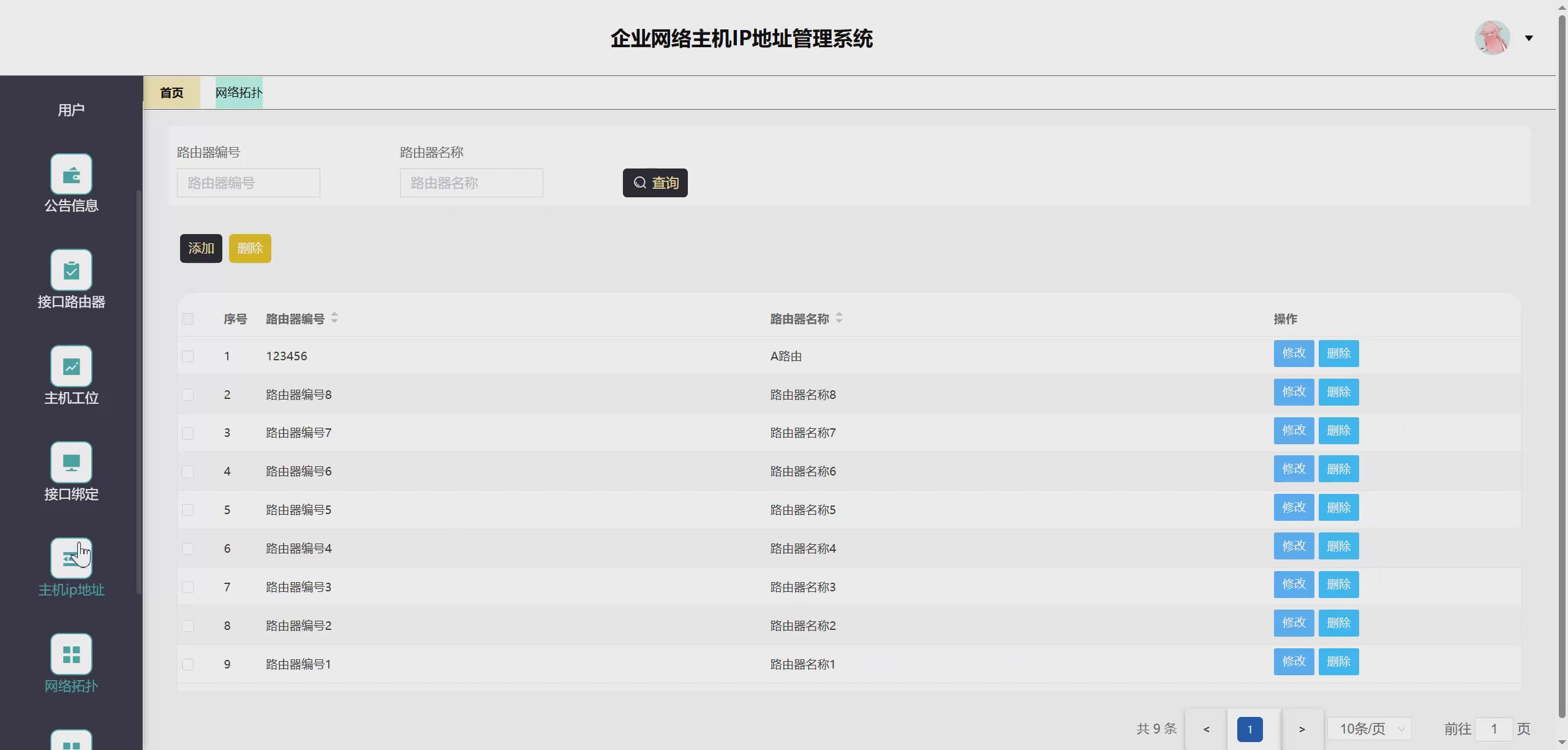Image resolution: width=1568 pixels, height=750 pixels.
Task: Click 删除 for 路由器名称1 row
Action: pyautogui.click(x=1338, y=662)
